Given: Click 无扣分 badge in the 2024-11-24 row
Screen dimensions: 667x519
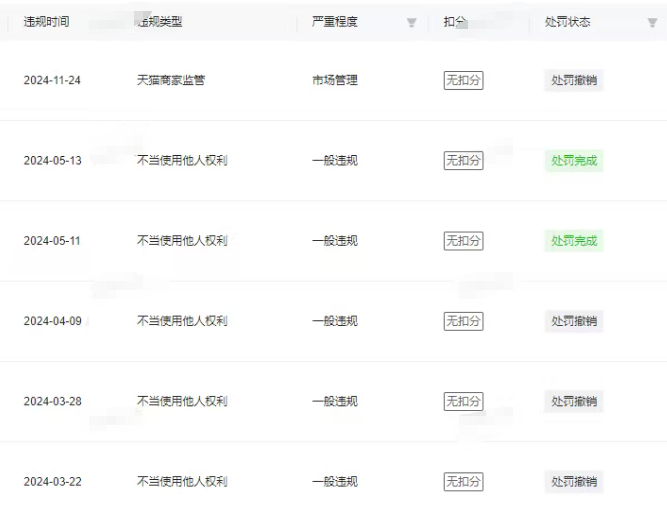Looking at the screenshot, I should pyautogui.click(x=463, y=80).
